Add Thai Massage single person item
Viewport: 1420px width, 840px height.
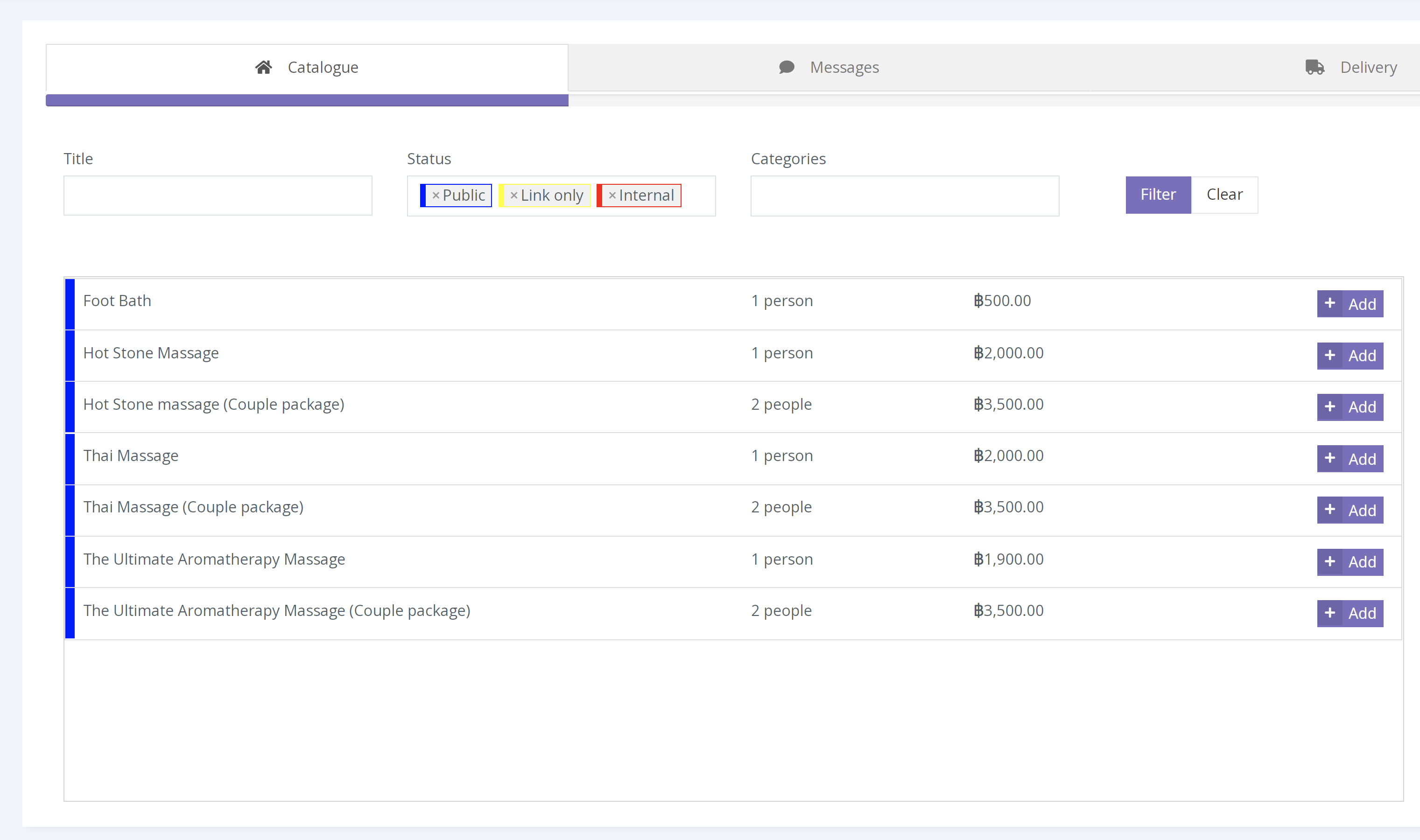1350,458
